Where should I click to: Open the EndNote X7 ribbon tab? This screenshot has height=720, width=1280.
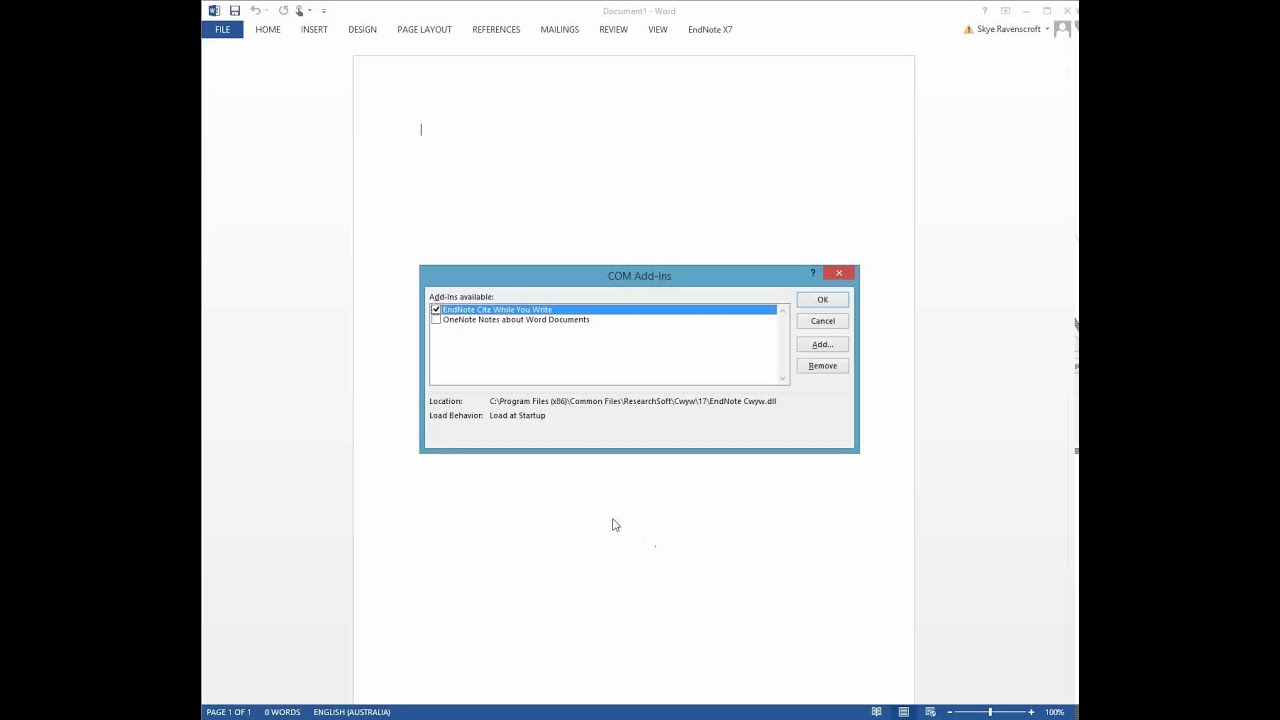tap(710, 29)
